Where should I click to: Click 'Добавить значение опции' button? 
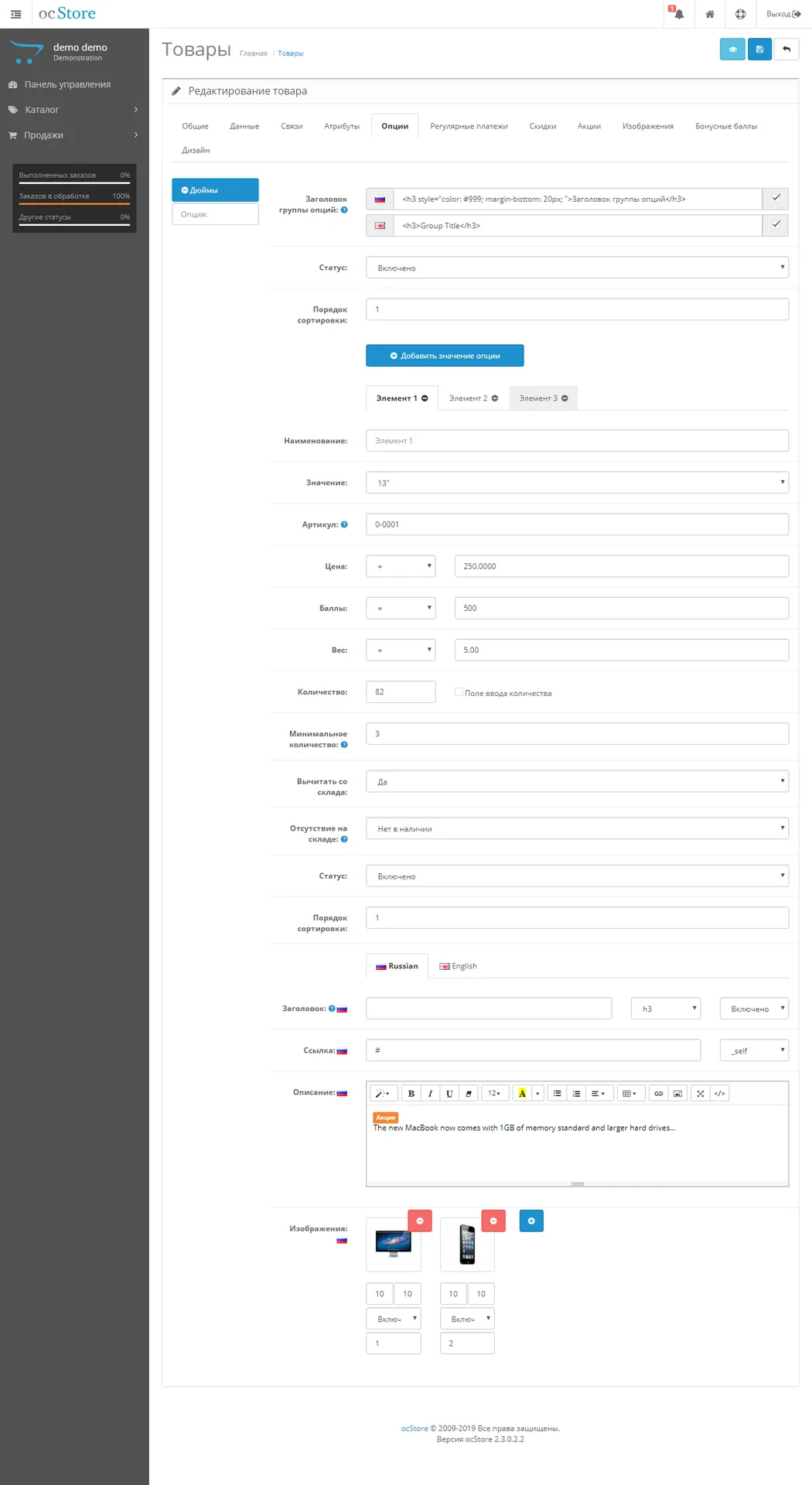tap(445, 356)
